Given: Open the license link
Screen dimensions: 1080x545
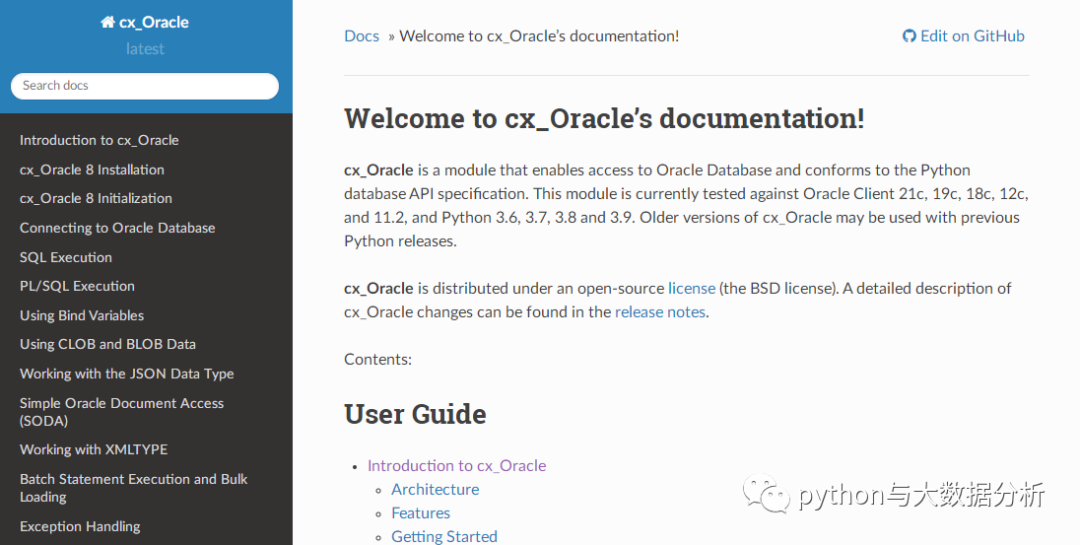Looking at the screenshot, I should tap(692, 288).
